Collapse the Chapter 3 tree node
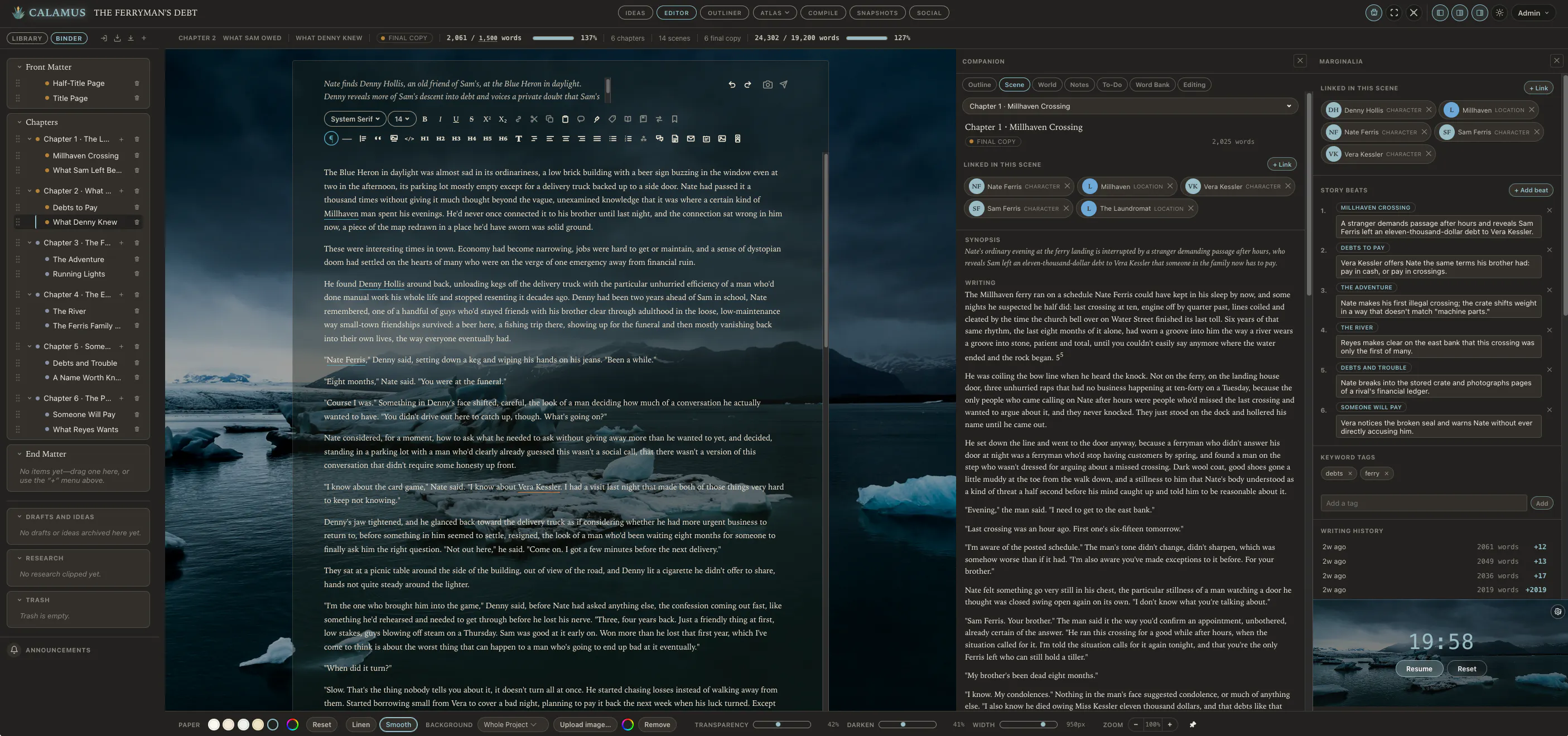The width and height of the screenshot is (1568, 736). [29, 243]
